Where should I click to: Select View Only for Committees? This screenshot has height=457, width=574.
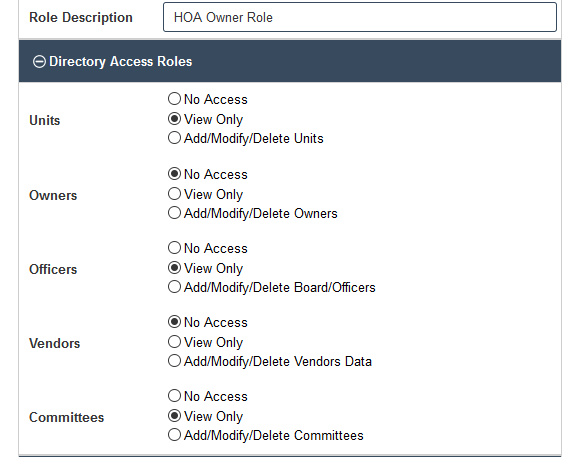click(174, 416)
